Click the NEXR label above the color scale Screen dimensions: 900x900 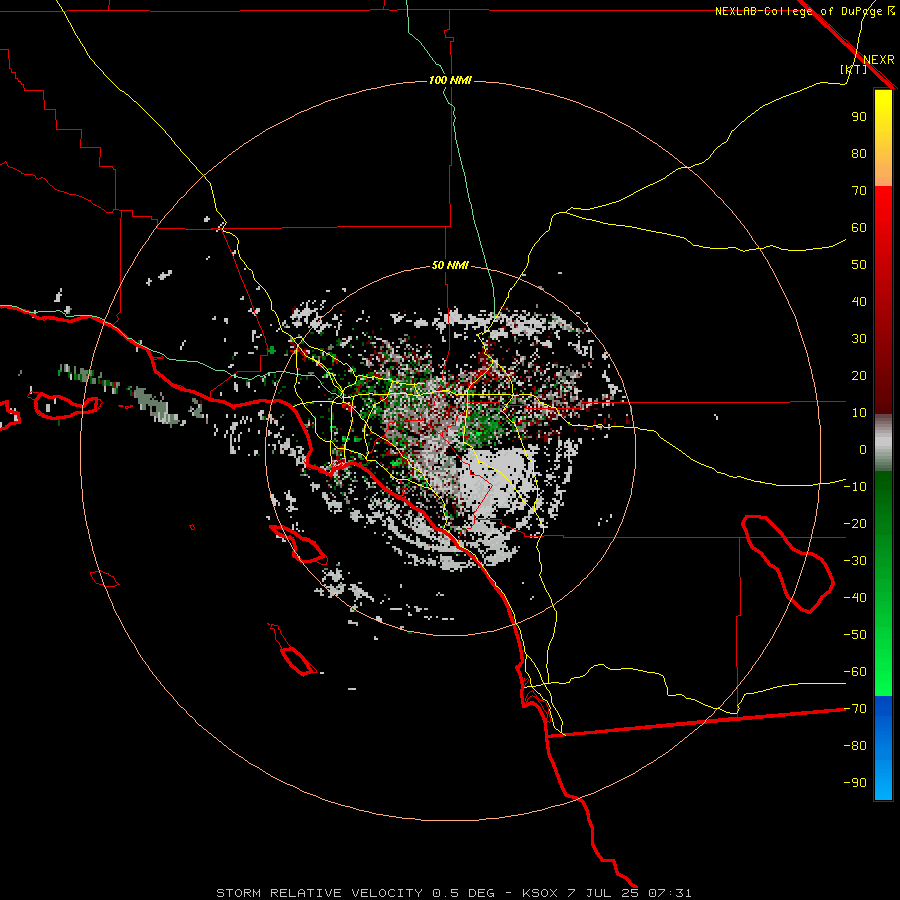(879, 60)
